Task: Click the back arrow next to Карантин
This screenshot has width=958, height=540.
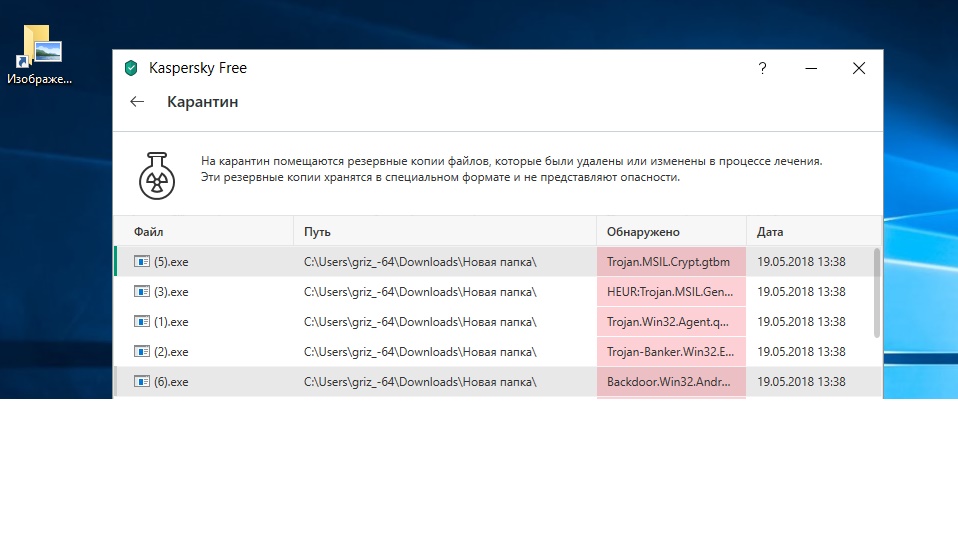Action: point(137,102)
